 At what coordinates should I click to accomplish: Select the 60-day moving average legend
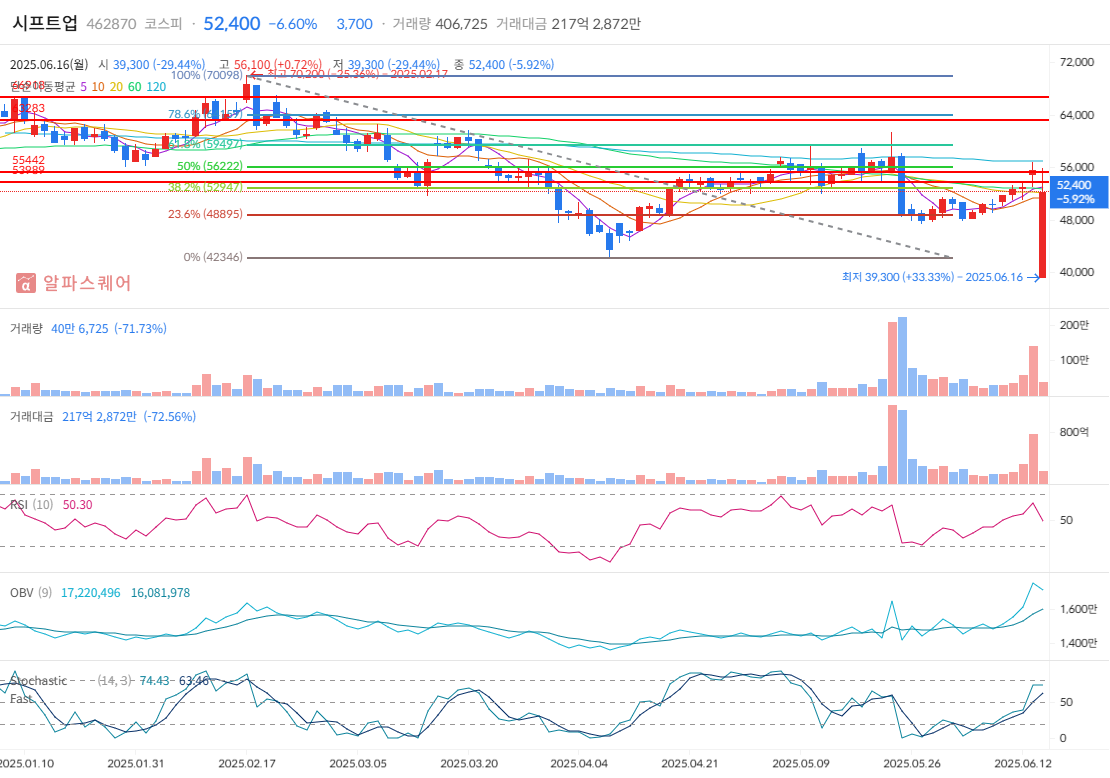click(x=135, y=87)
